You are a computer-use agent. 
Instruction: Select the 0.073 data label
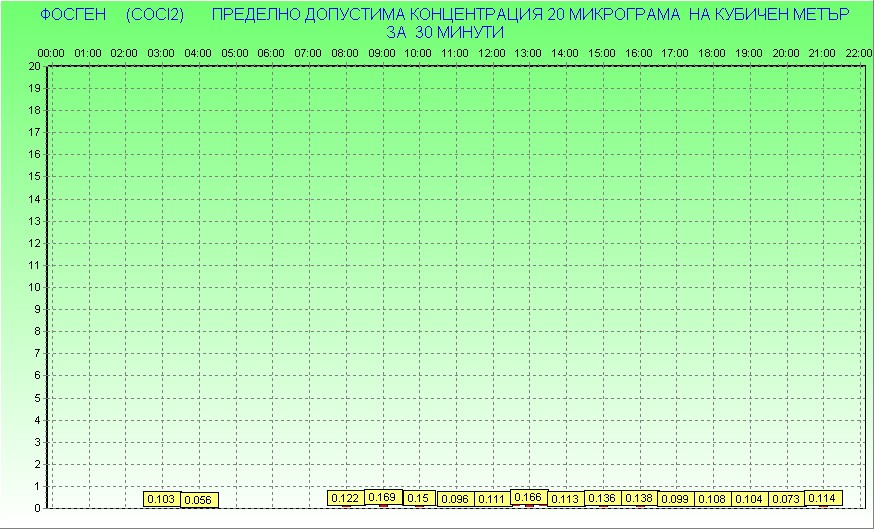tap(785, 499)
